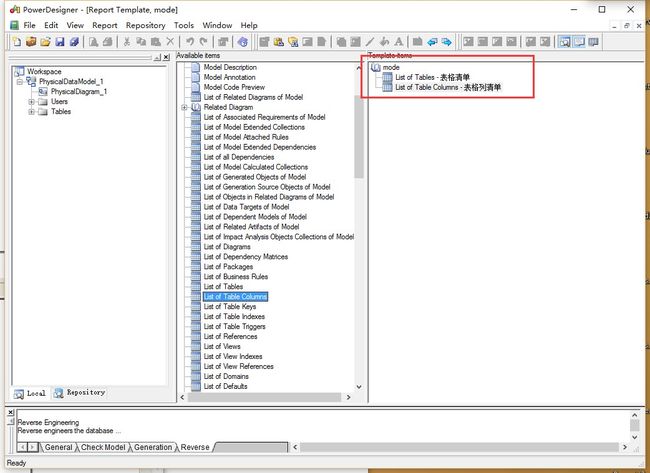This screenshot has height=473, width=650.
Task: Switch to the Generation output tab
Action: pyautogui.click(x=153, y=447)
